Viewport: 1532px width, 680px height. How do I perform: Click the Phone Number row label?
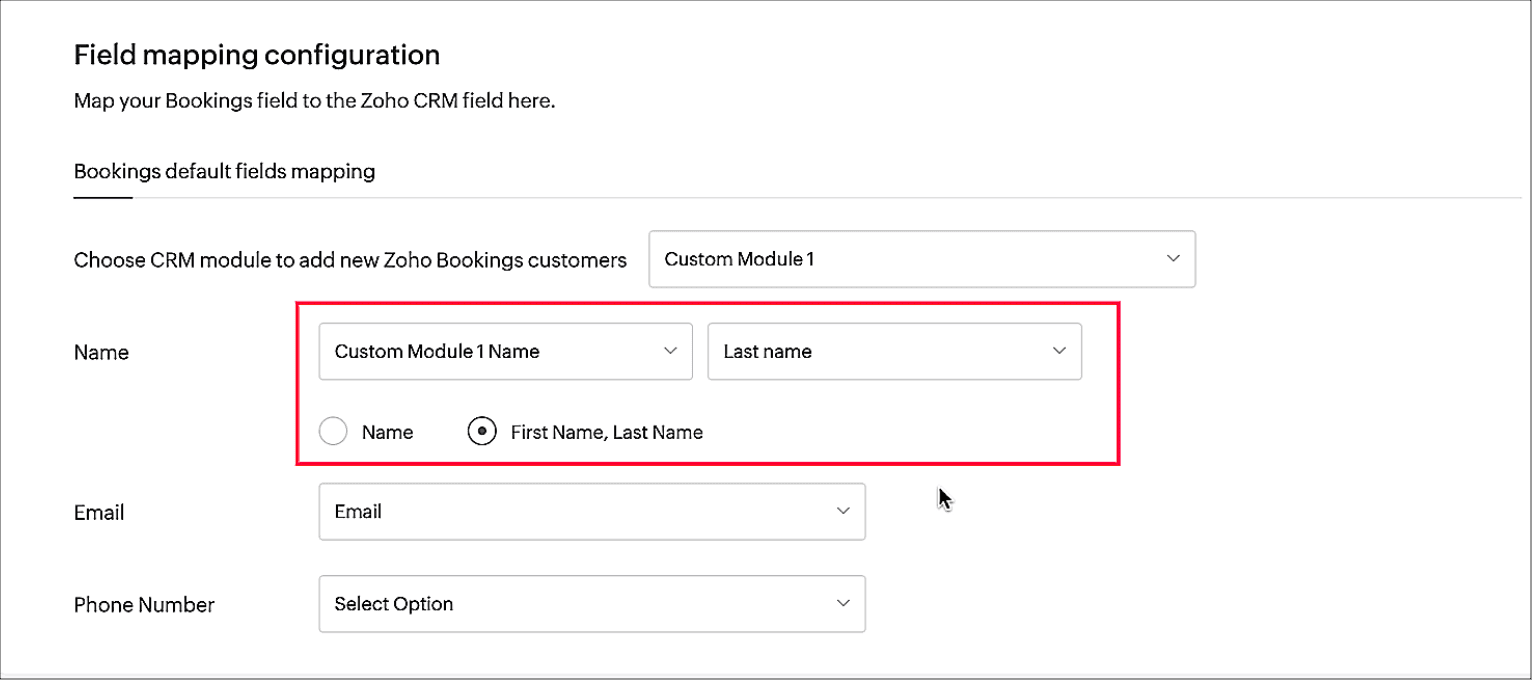click(144, 605)
